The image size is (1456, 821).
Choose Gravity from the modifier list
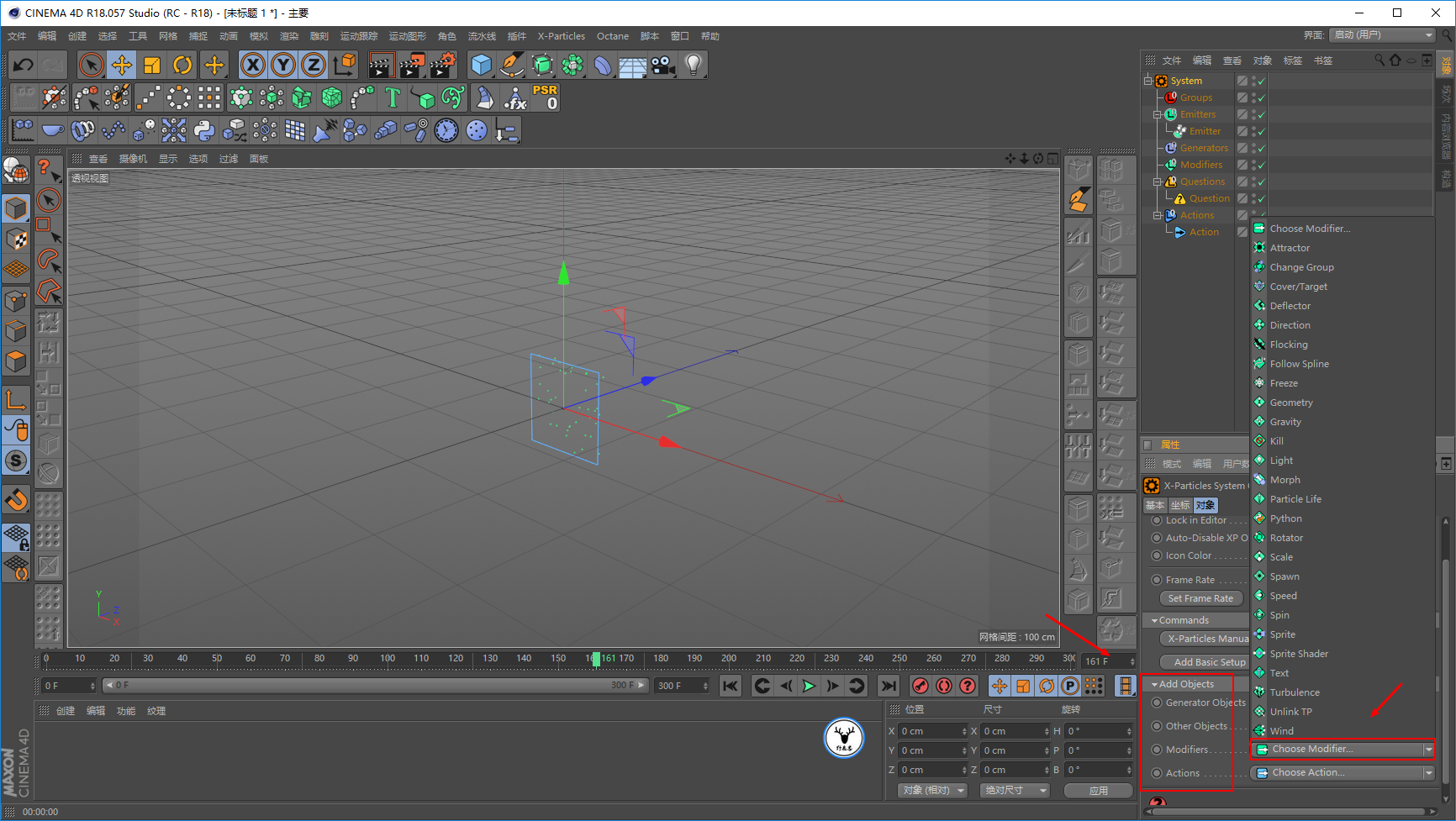point(1285,422)
